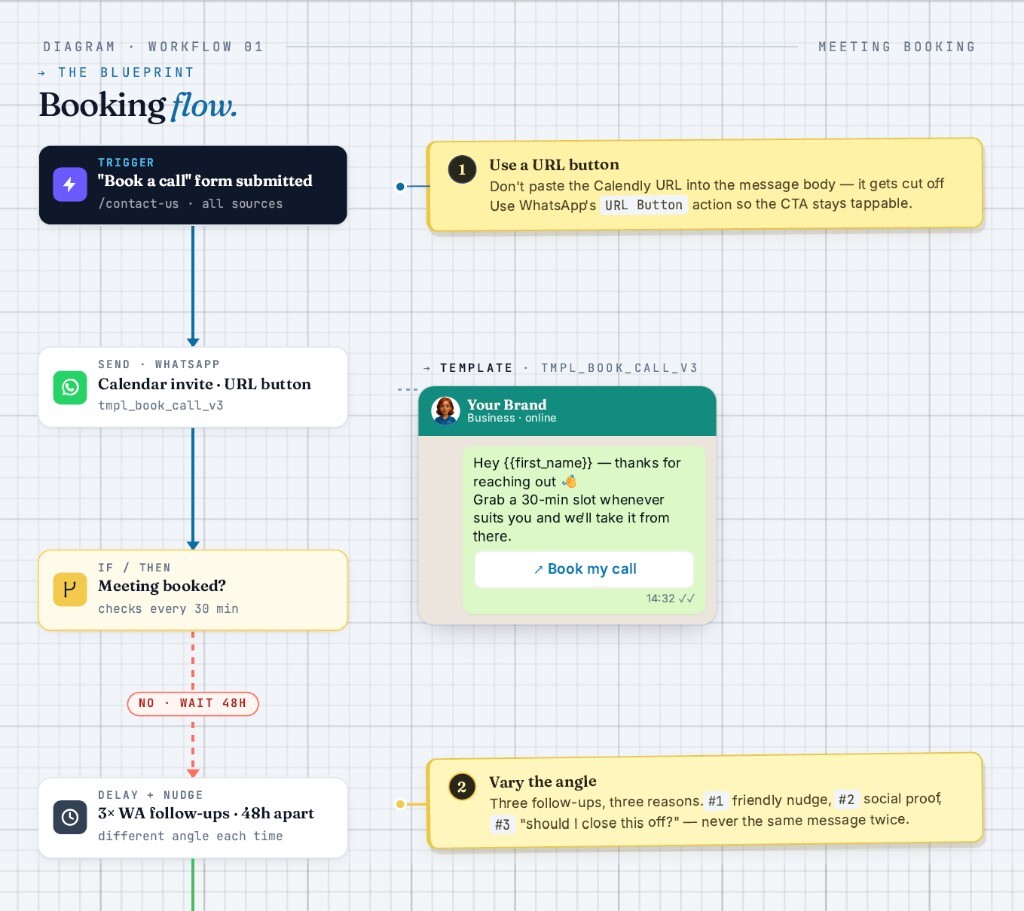Click the TMPL_BOOK_CALL_V3 template label
Image resolution: width=1024 pixels, height=911 pixels.
(619, 368)
